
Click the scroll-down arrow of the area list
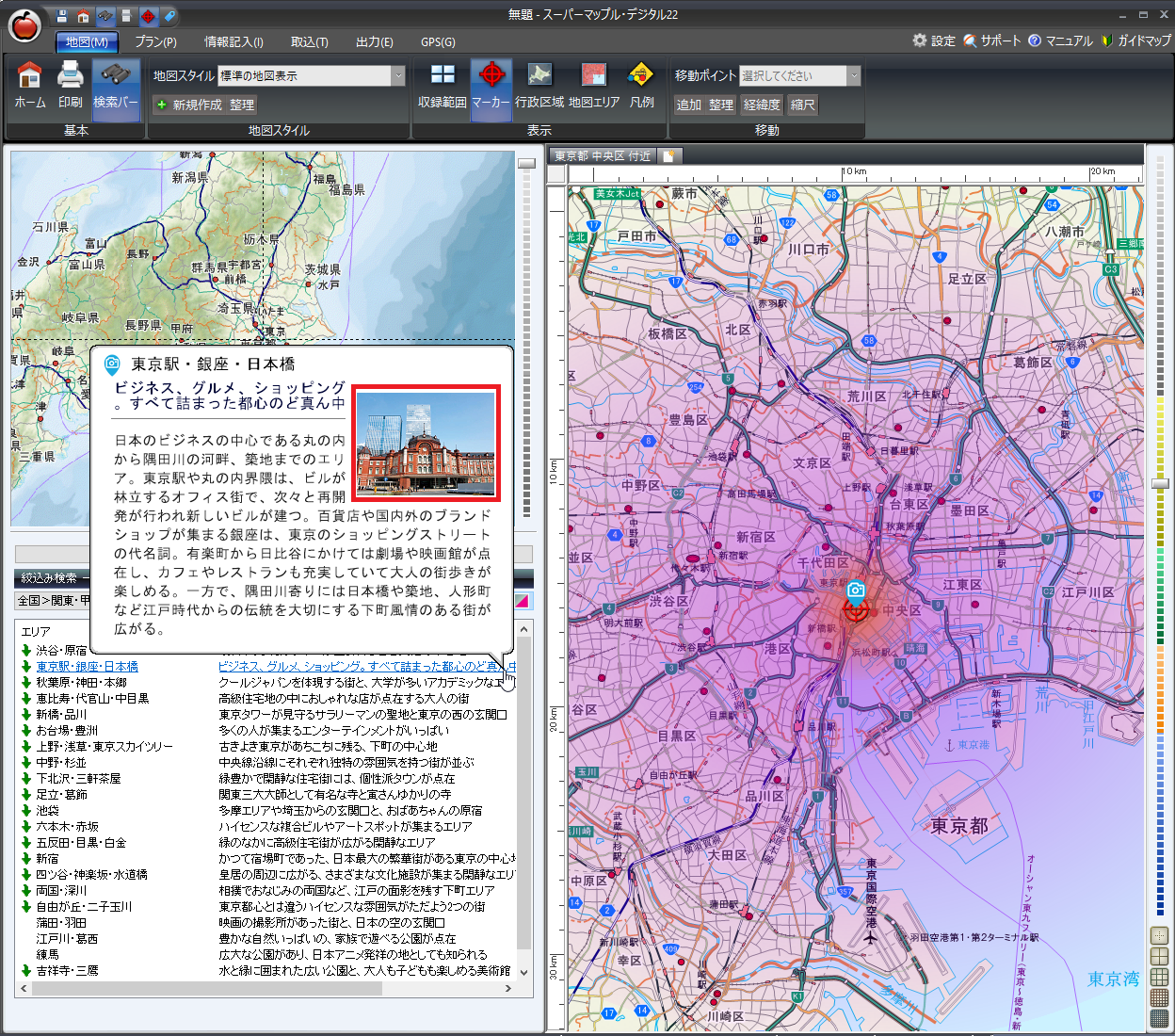pos(524,973)
